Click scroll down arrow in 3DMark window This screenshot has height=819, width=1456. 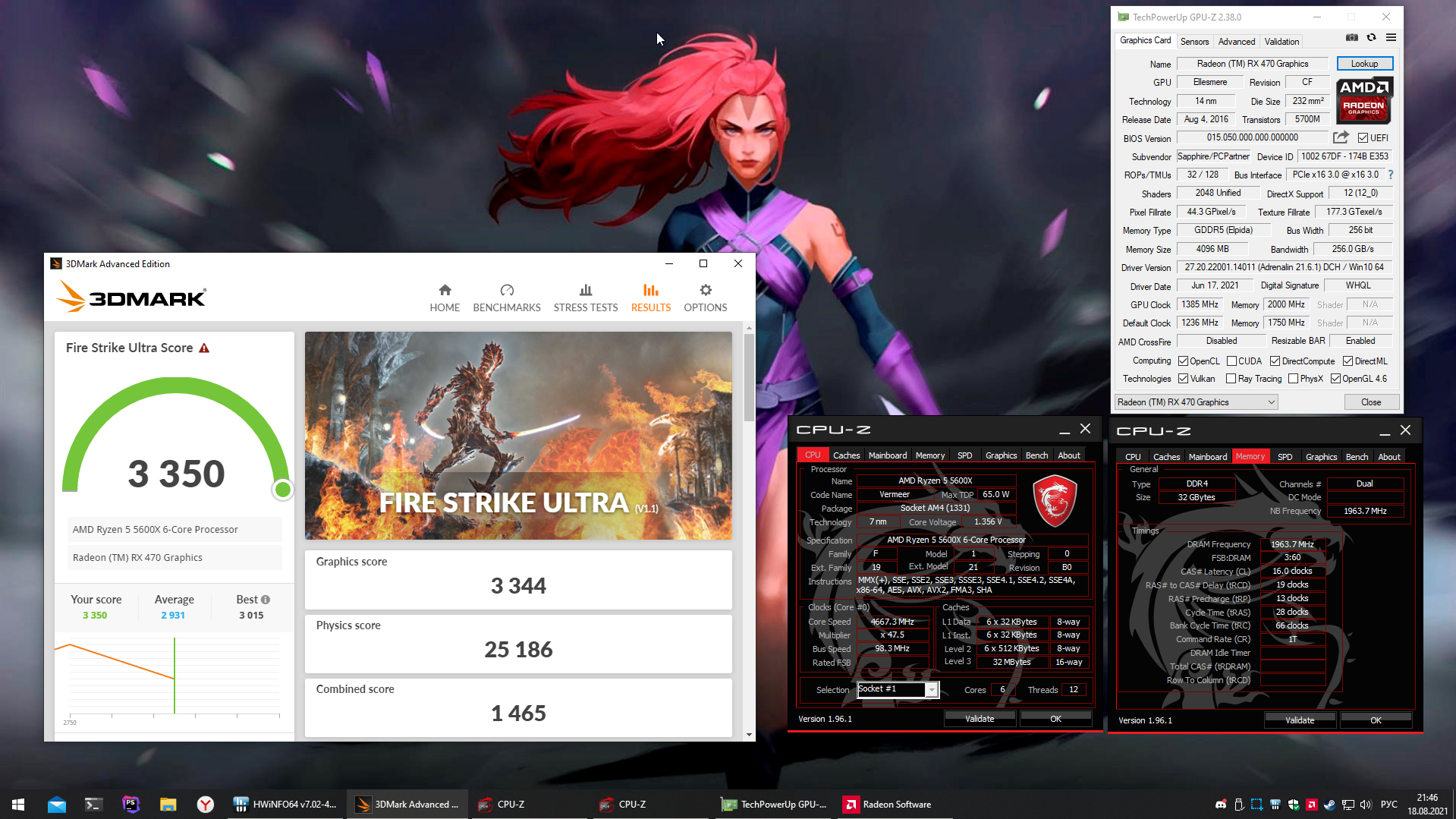tap(750, 735)
